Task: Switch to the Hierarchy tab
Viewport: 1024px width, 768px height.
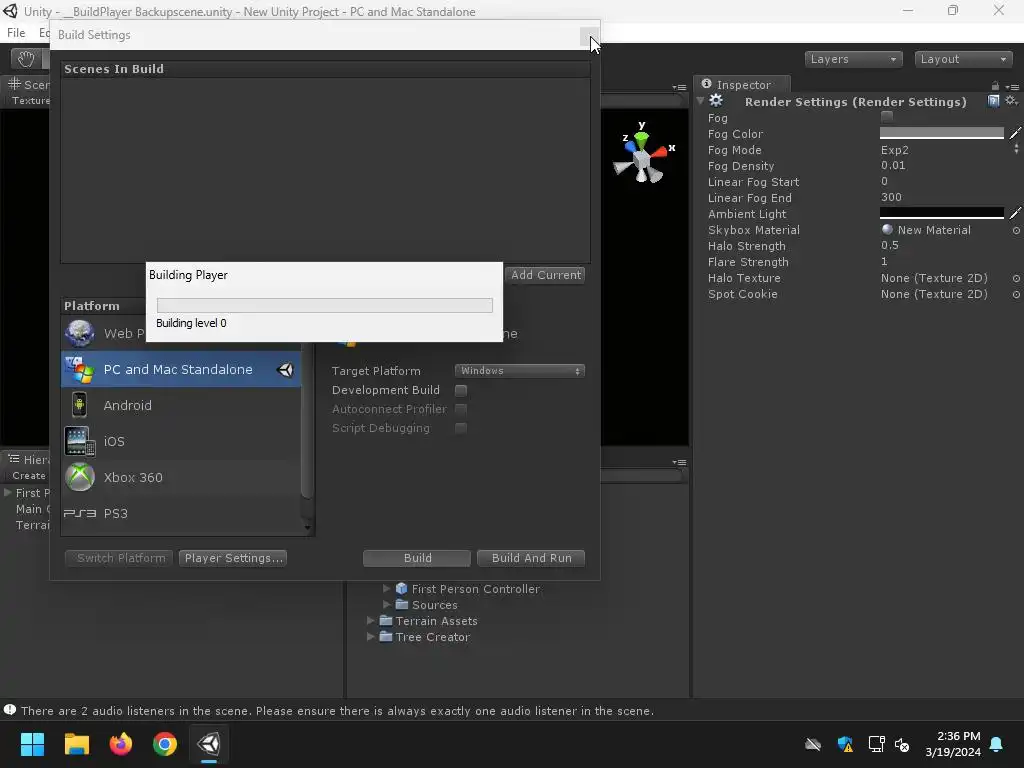Action: (x=27, y=459)
